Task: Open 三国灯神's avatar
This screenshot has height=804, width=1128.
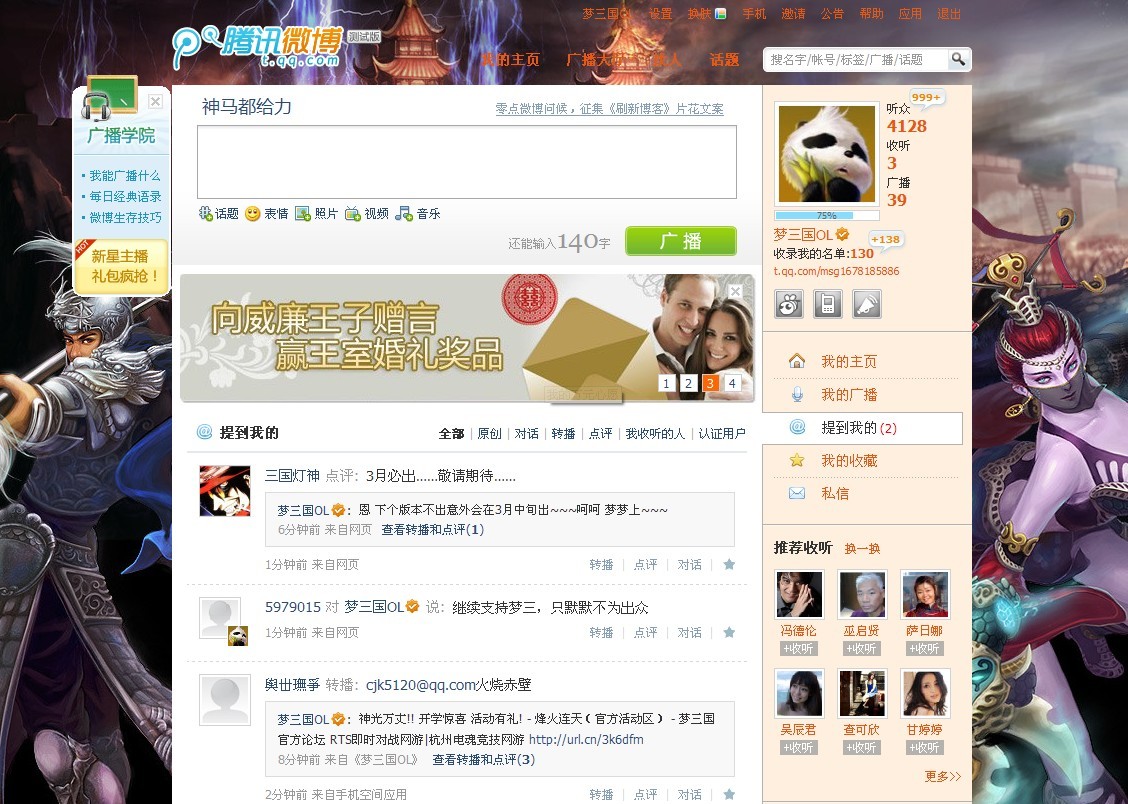Action: pos(224,491)
